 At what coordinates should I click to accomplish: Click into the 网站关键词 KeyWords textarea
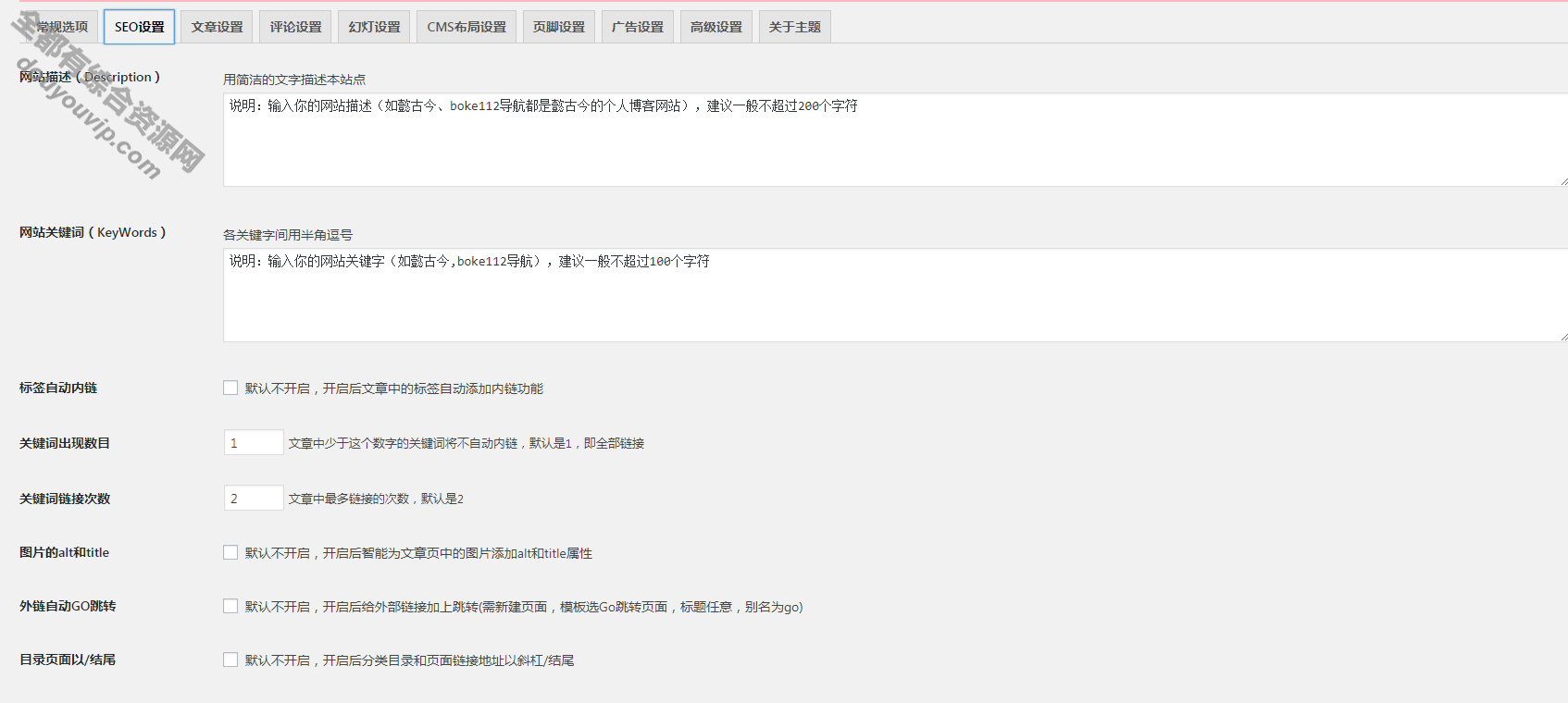click(895, 295)
